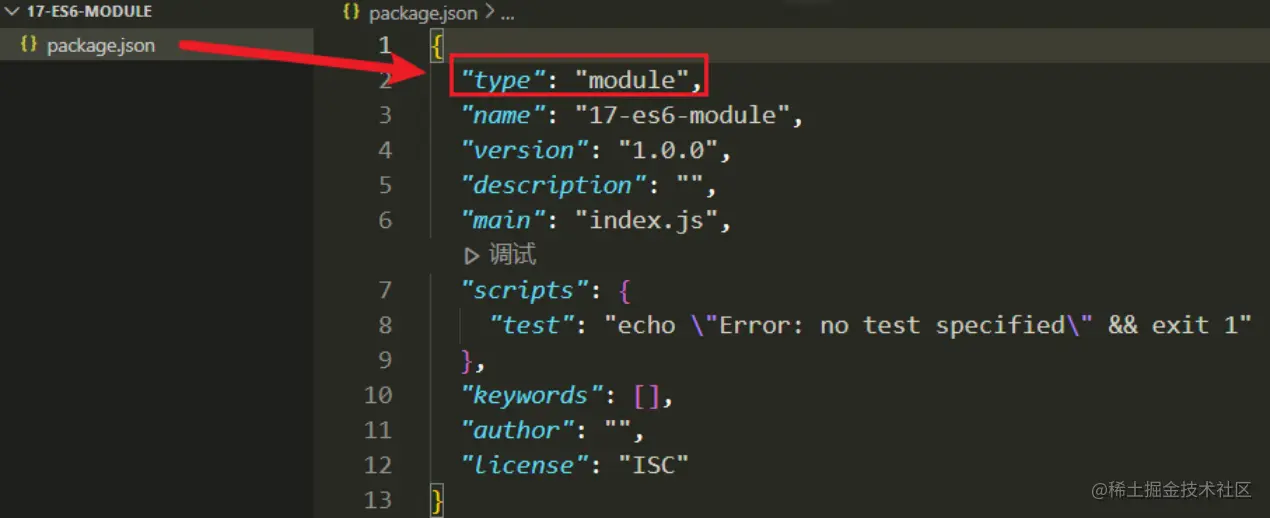Image resolution: width=1270 pixels, height=518 pixels.
Task: Click the "ISC" license value
Action: [653, 466]
